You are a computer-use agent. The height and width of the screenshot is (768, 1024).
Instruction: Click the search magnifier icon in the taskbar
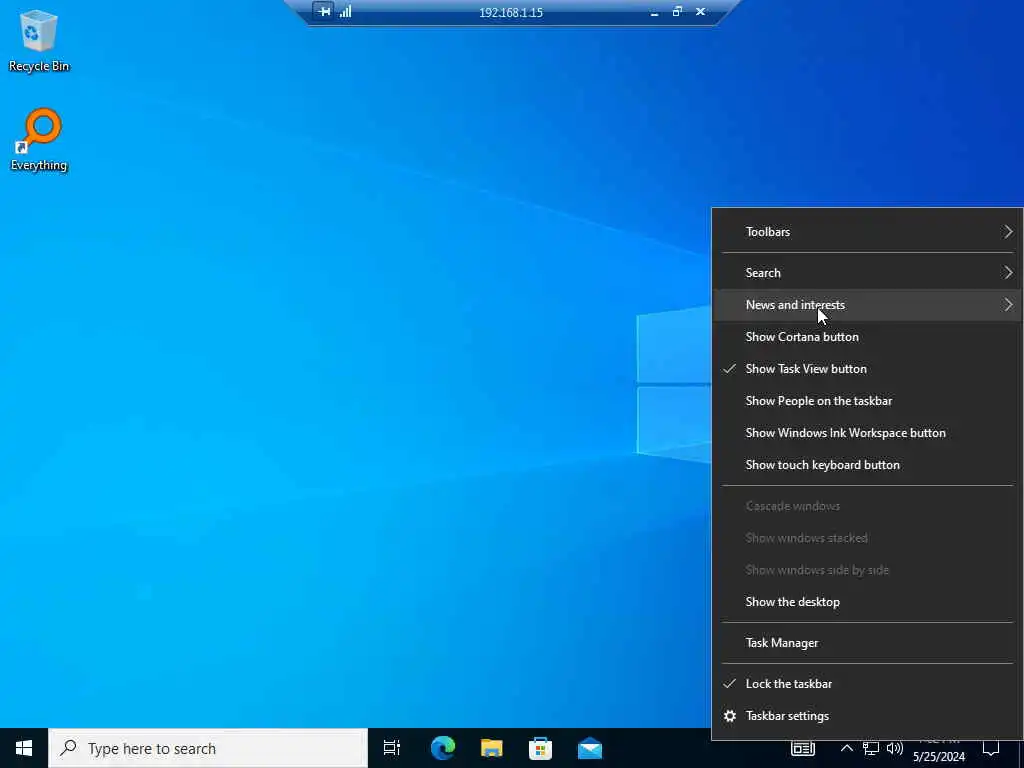click(x=68, y=748)
